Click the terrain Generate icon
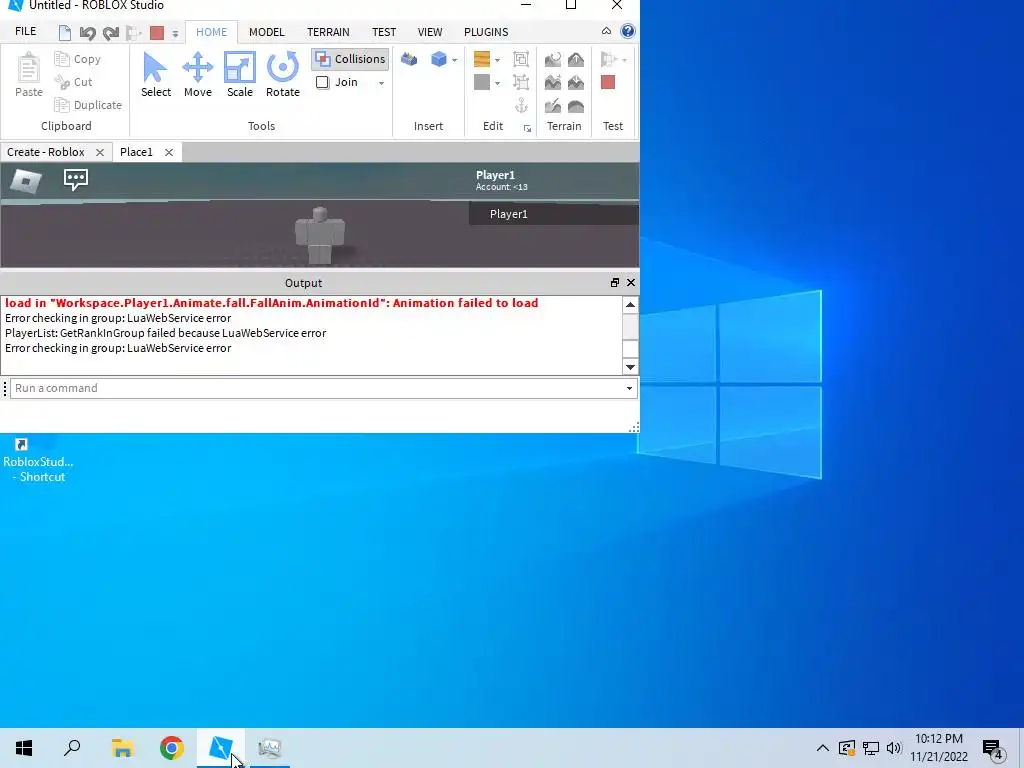This screenshot has height=768, width=1024. [552, 59]
